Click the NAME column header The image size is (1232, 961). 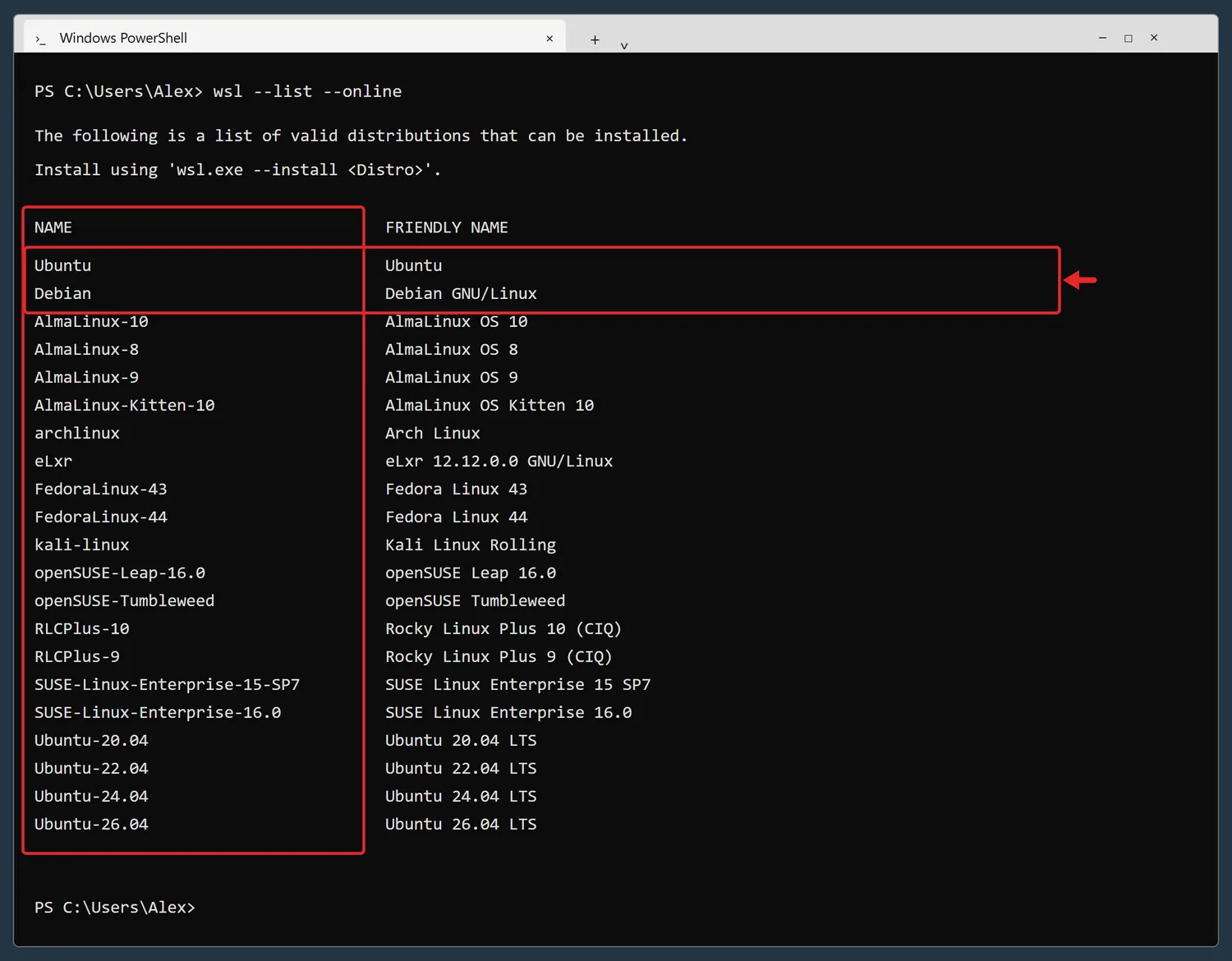pyautogui.click(x=53, y=228)
